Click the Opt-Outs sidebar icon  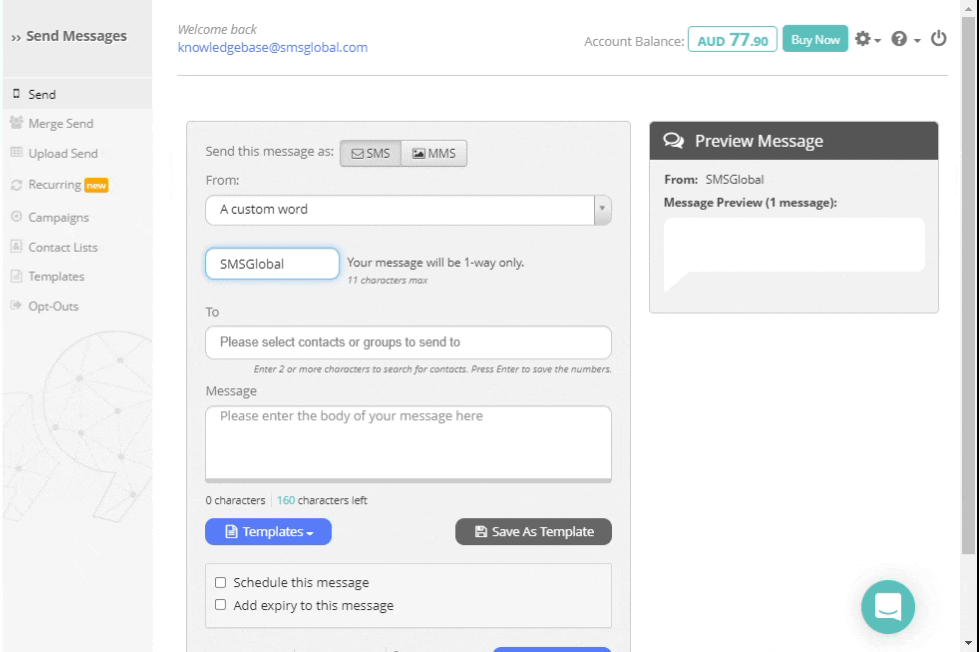point(16,306)
